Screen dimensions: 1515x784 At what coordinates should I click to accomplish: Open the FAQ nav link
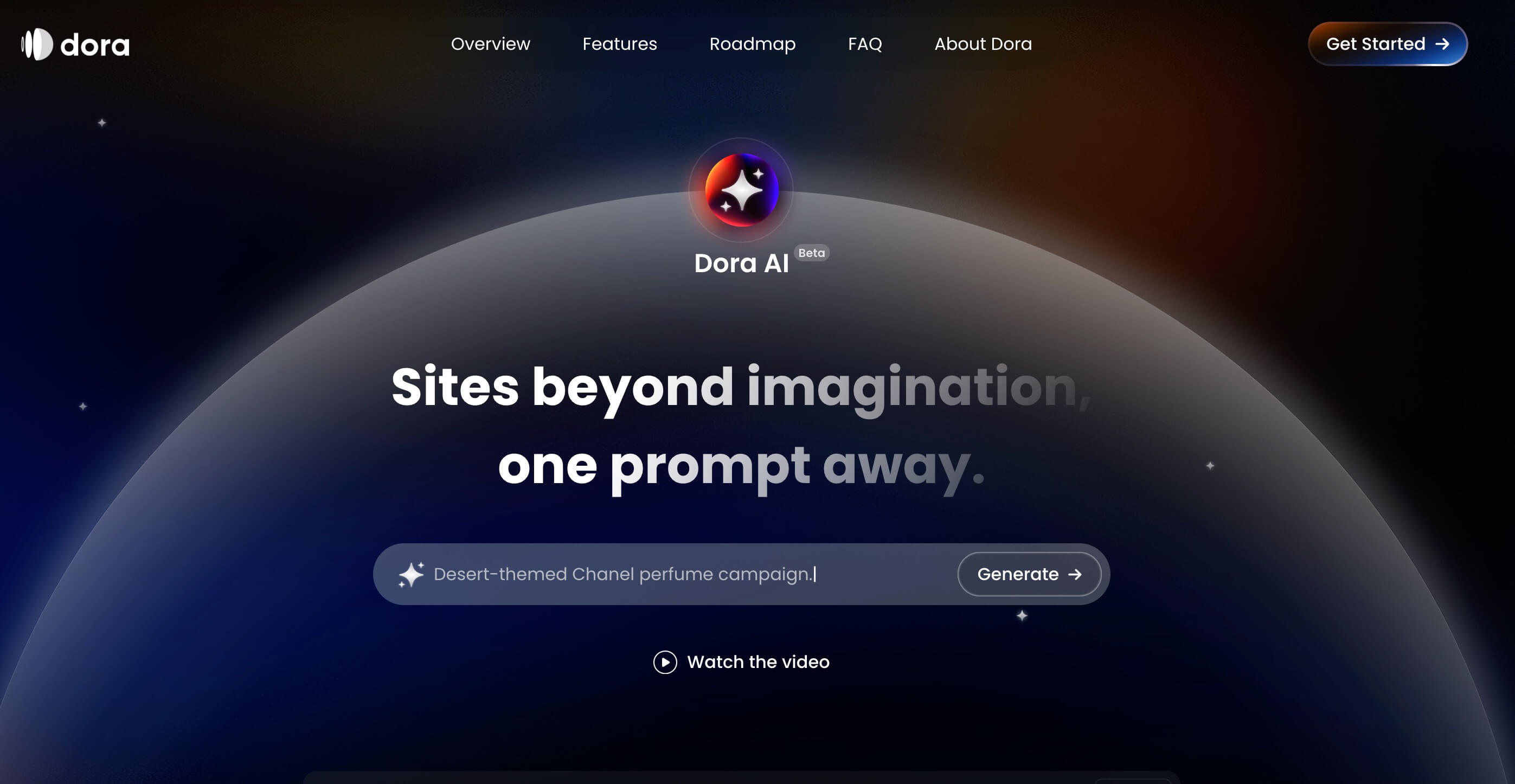pos(864,44)
